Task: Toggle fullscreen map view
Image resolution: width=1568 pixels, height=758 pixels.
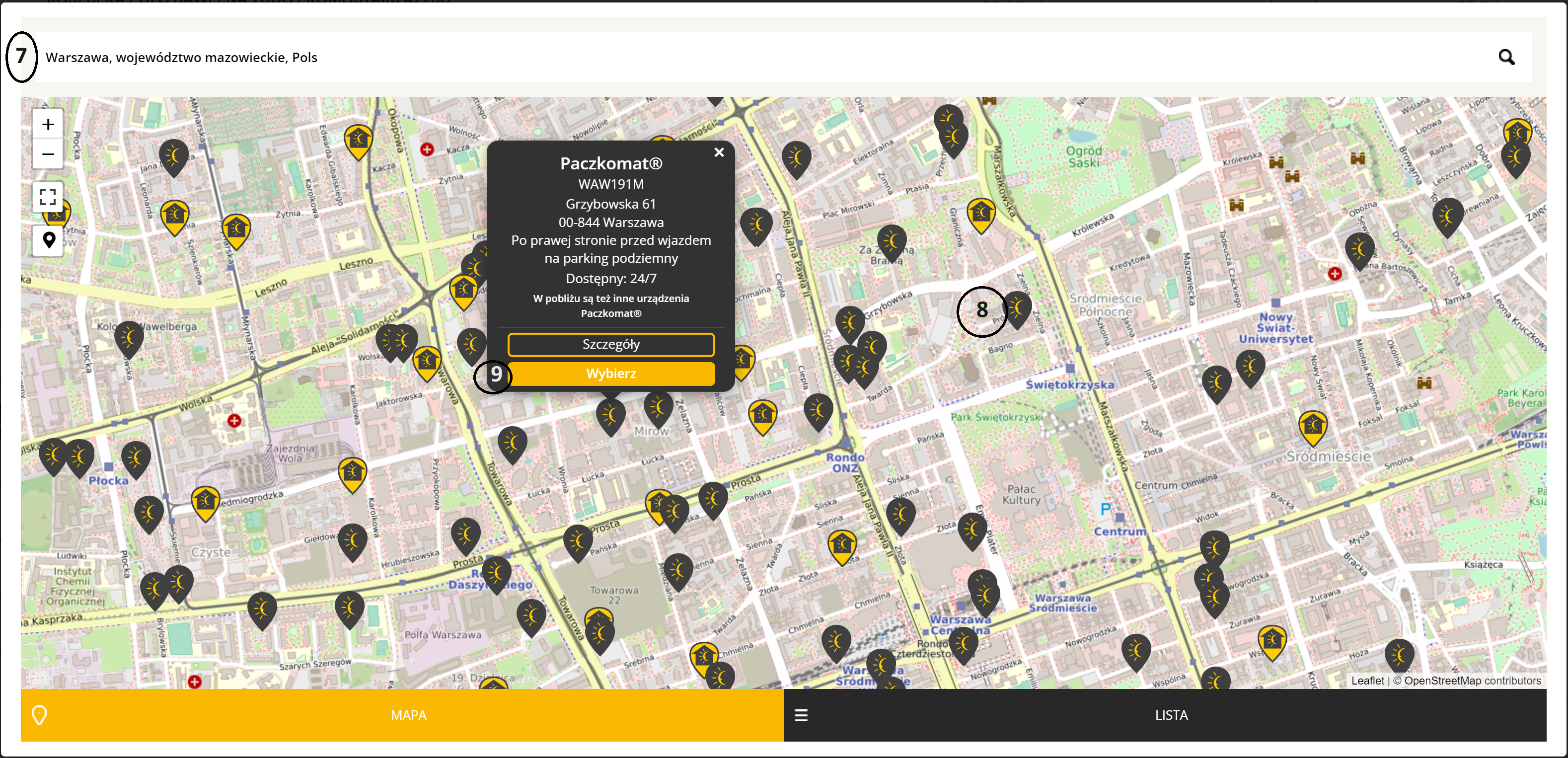Action: [x=48, y=197]
